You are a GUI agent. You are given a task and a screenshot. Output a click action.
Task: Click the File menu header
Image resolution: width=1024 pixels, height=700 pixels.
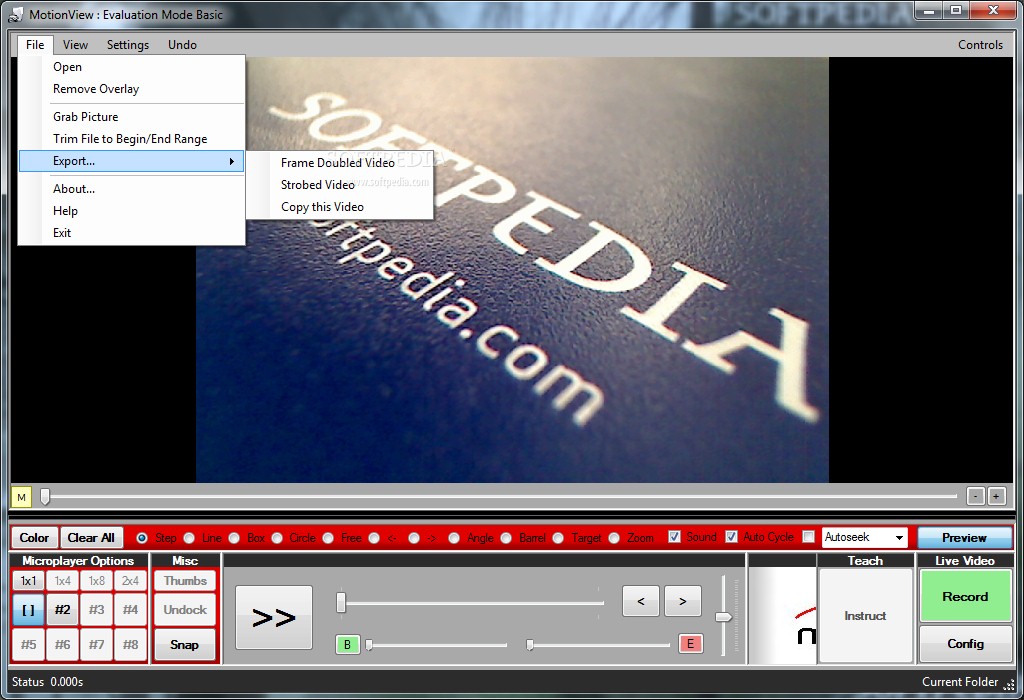point(35,44)
